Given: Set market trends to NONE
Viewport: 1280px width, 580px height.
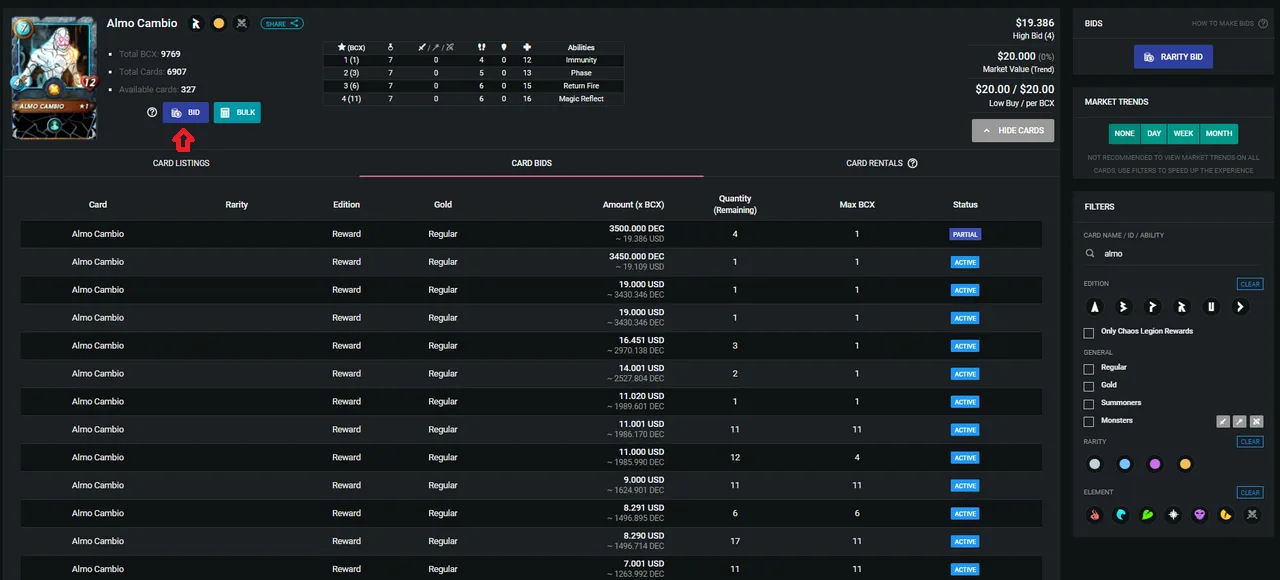Looking at the screenshot, I should [1124, 134].
